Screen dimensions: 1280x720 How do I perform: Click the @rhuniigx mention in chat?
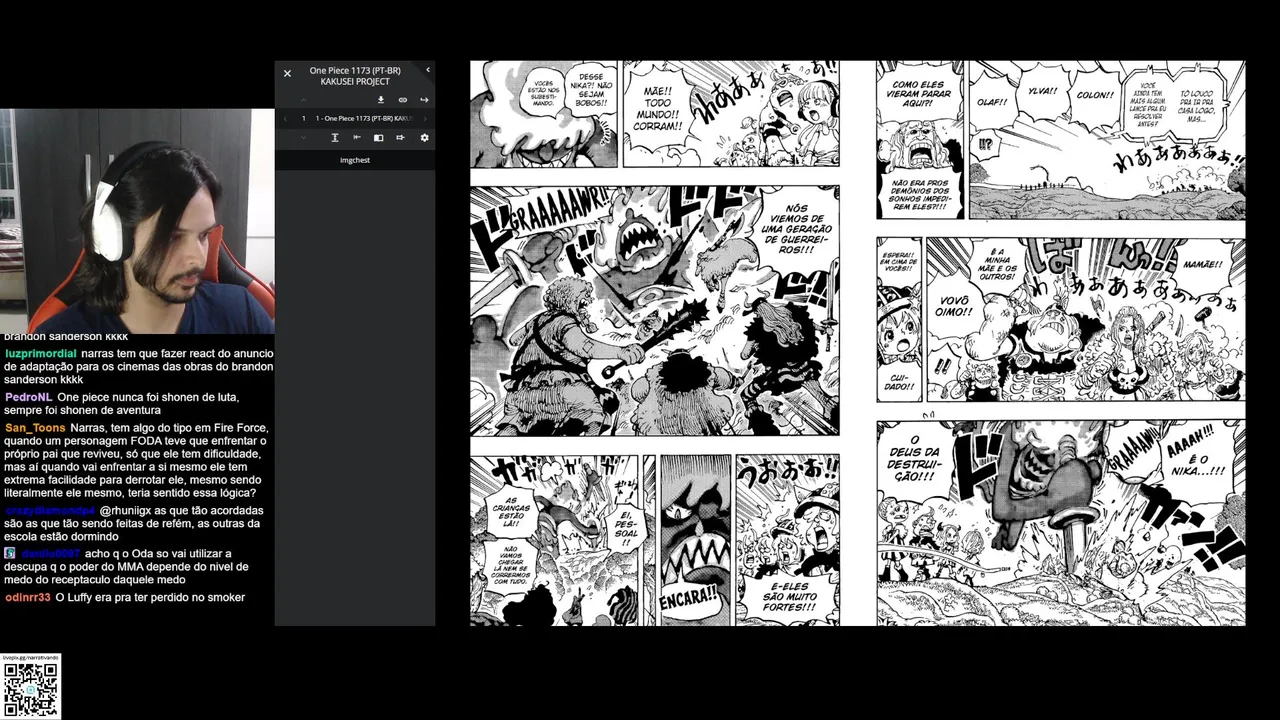coord(124,510)
